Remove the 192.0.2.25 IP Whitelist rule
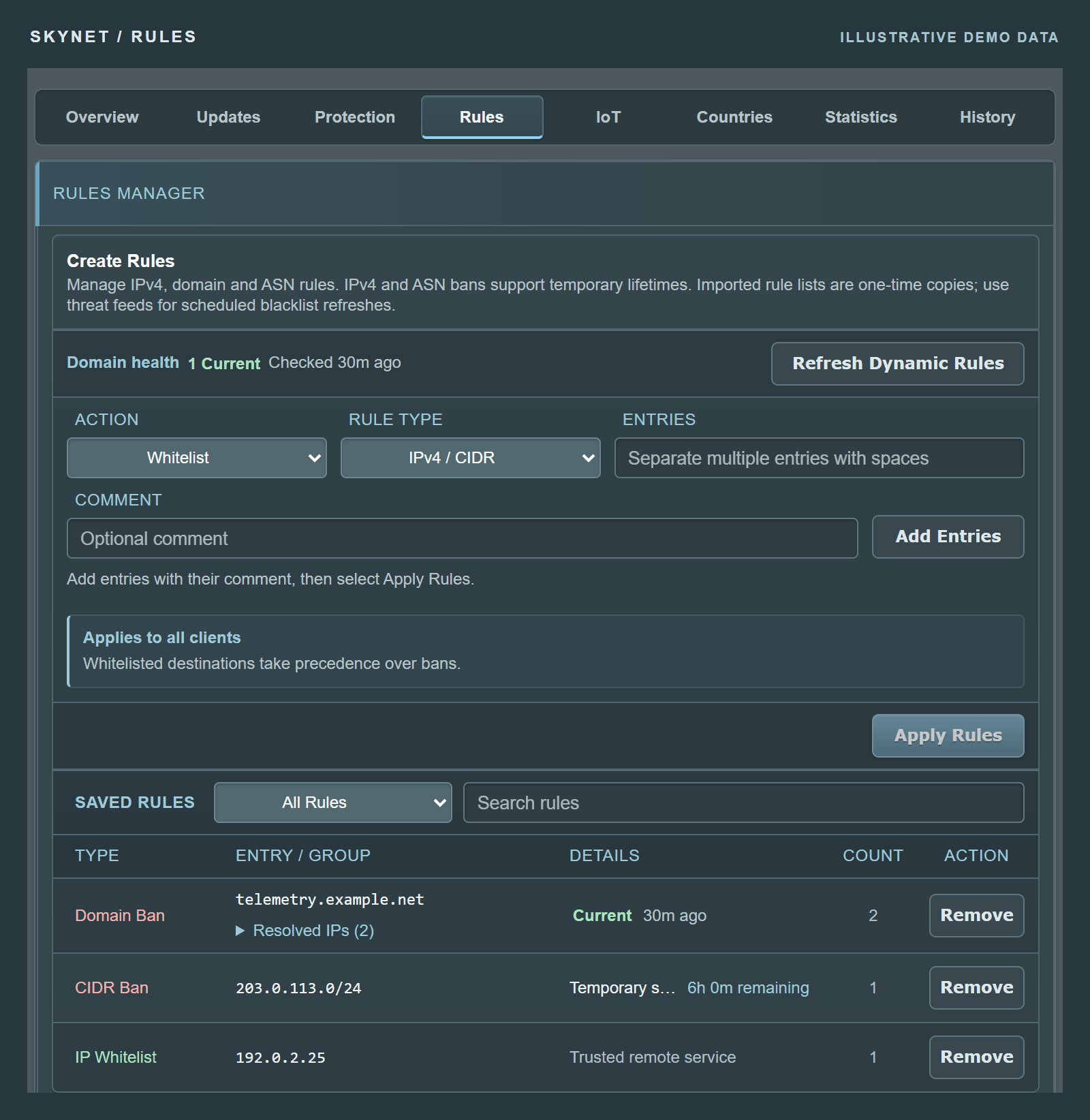 click(977, 1057)
